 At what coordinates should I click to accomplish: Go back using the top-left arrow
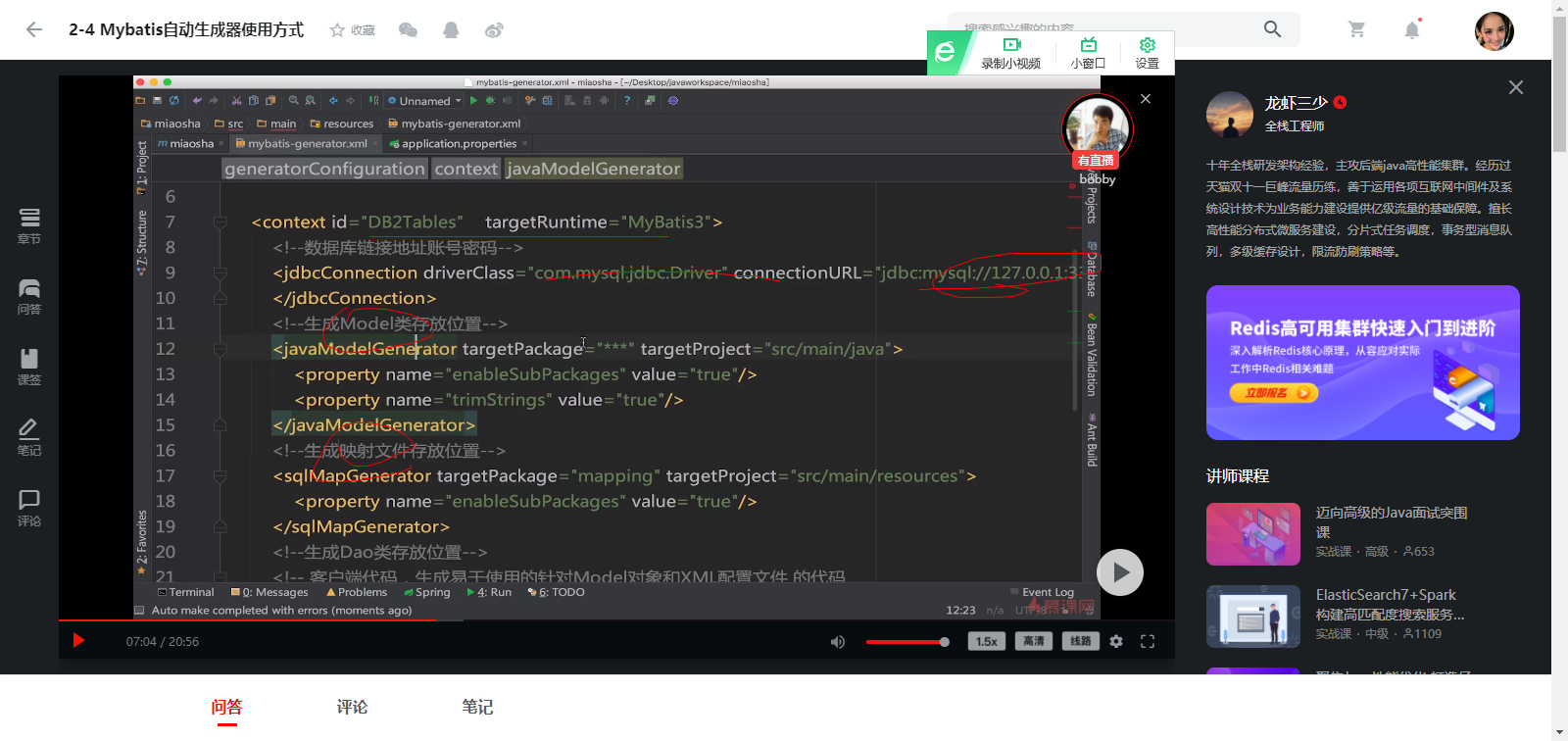pyautogui.click(x=34, y=29)
